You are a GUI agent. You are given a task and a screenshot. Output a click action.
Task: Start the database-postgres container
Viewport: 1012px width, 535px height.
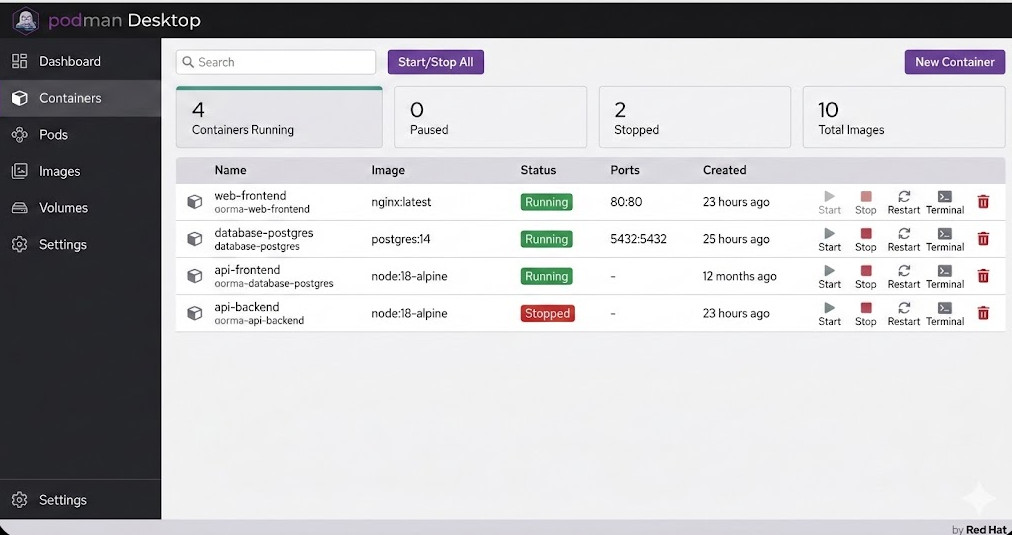[829, 239]
